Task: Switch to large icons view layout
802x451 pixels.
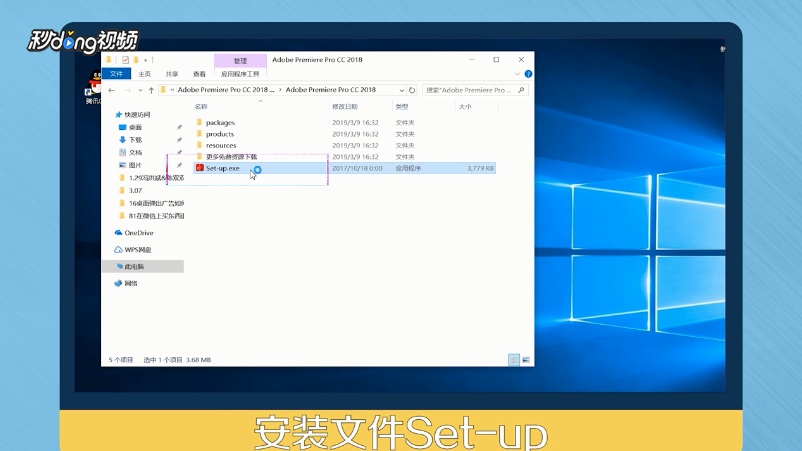Action: [526, 360]
